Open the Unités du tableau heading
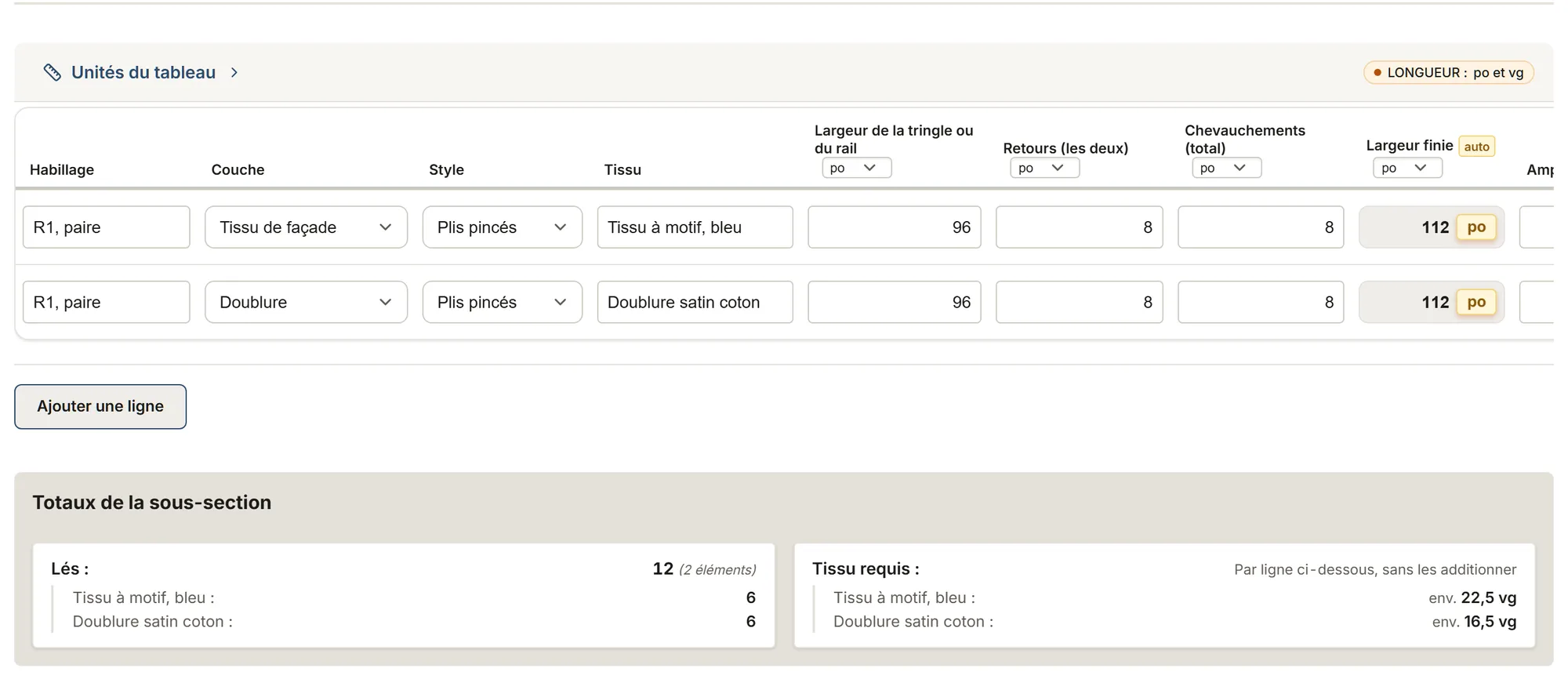The width and height of the screenshot is (1568, 679). [x=143, y=72]
